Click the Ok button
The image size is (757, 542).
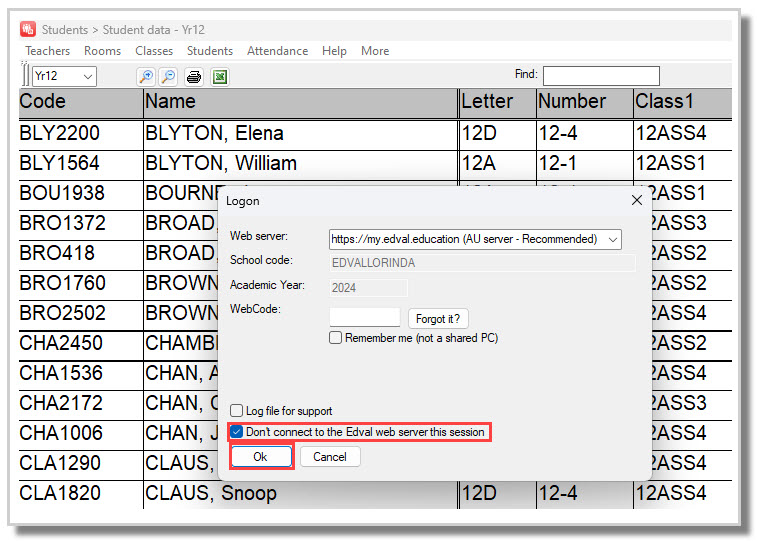click(x=261, y=456)
